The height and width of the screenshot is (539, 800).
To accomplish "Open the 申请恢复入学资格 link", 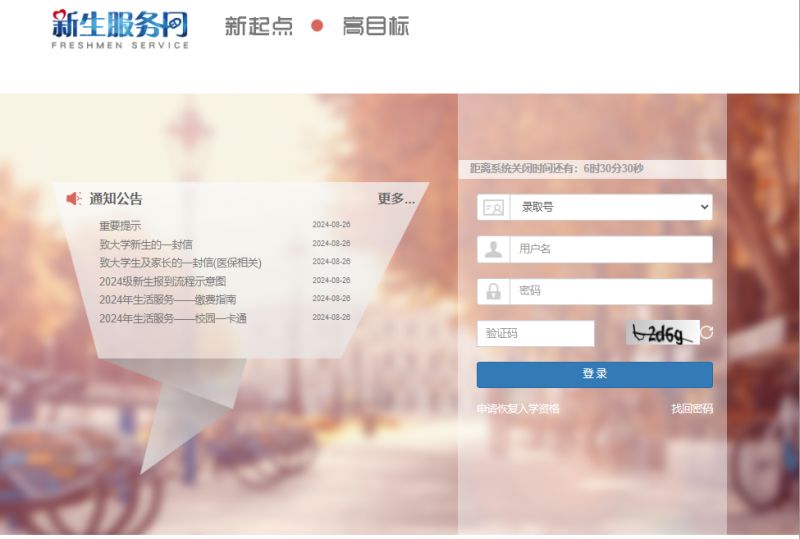I will [518, 408].
